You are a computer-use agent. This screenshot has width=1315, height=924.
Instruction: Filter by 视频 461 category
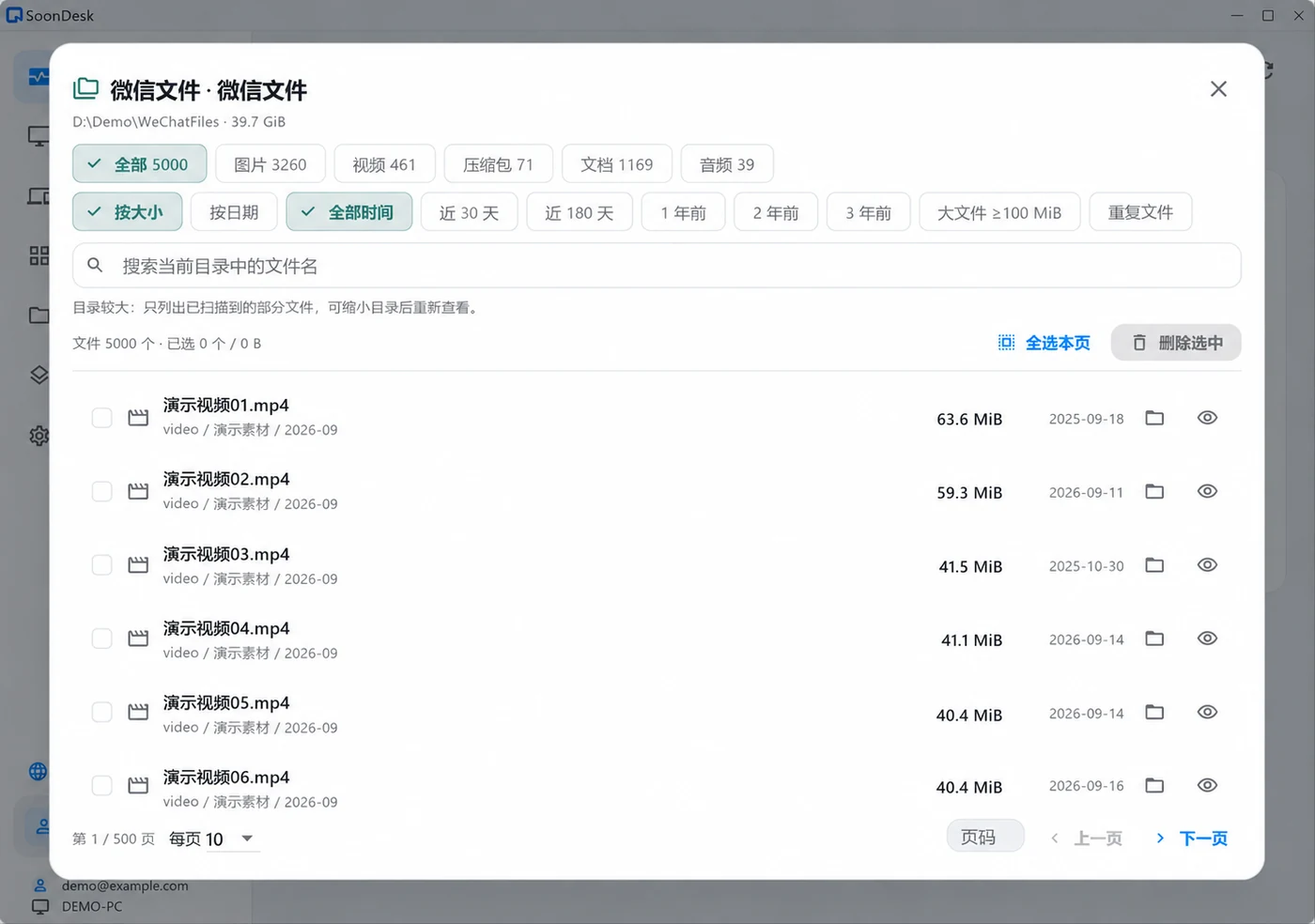point(384,164)
